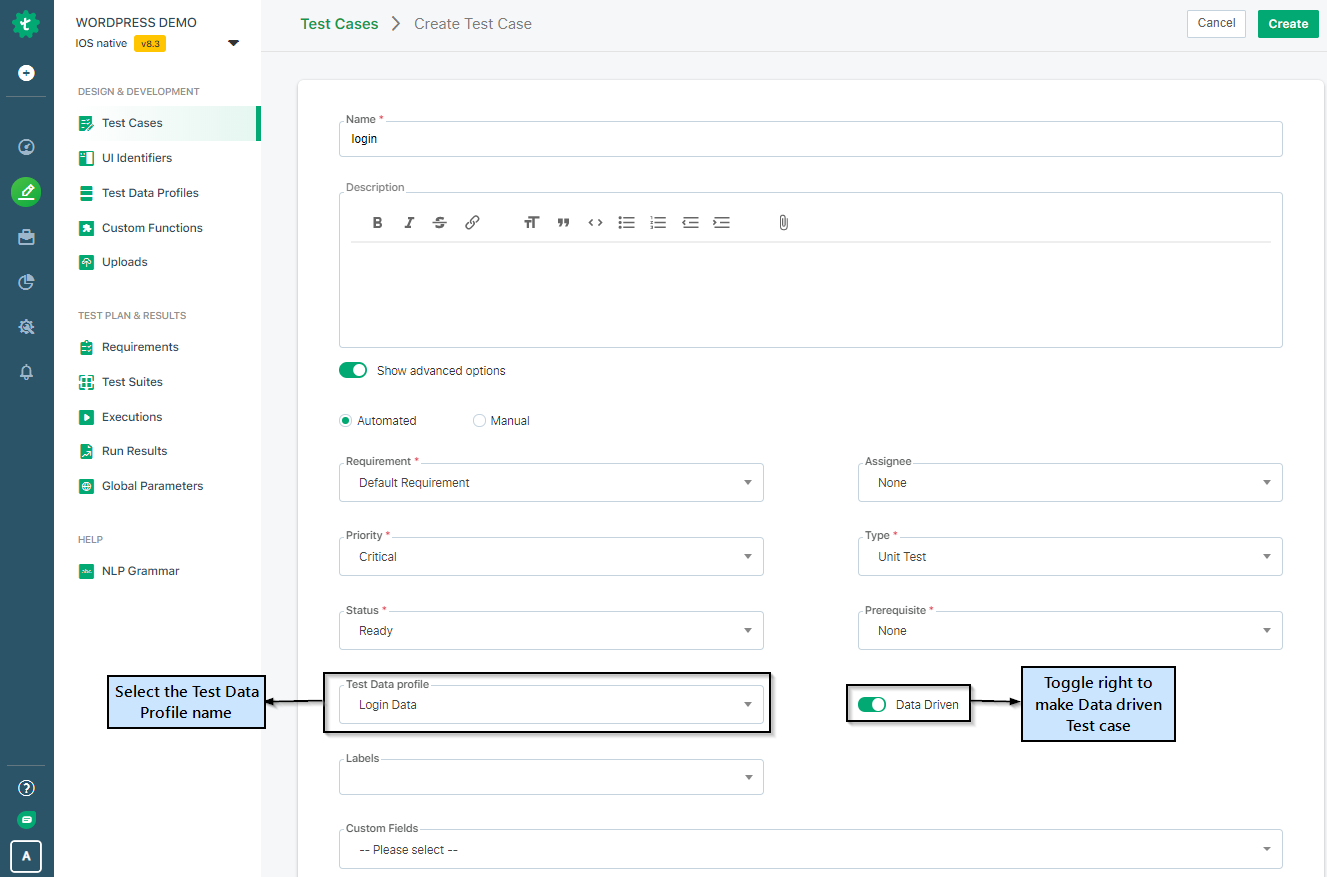Start a bulleted list in the description
This screenshot has height=877, width=1327.
[626, 222]
